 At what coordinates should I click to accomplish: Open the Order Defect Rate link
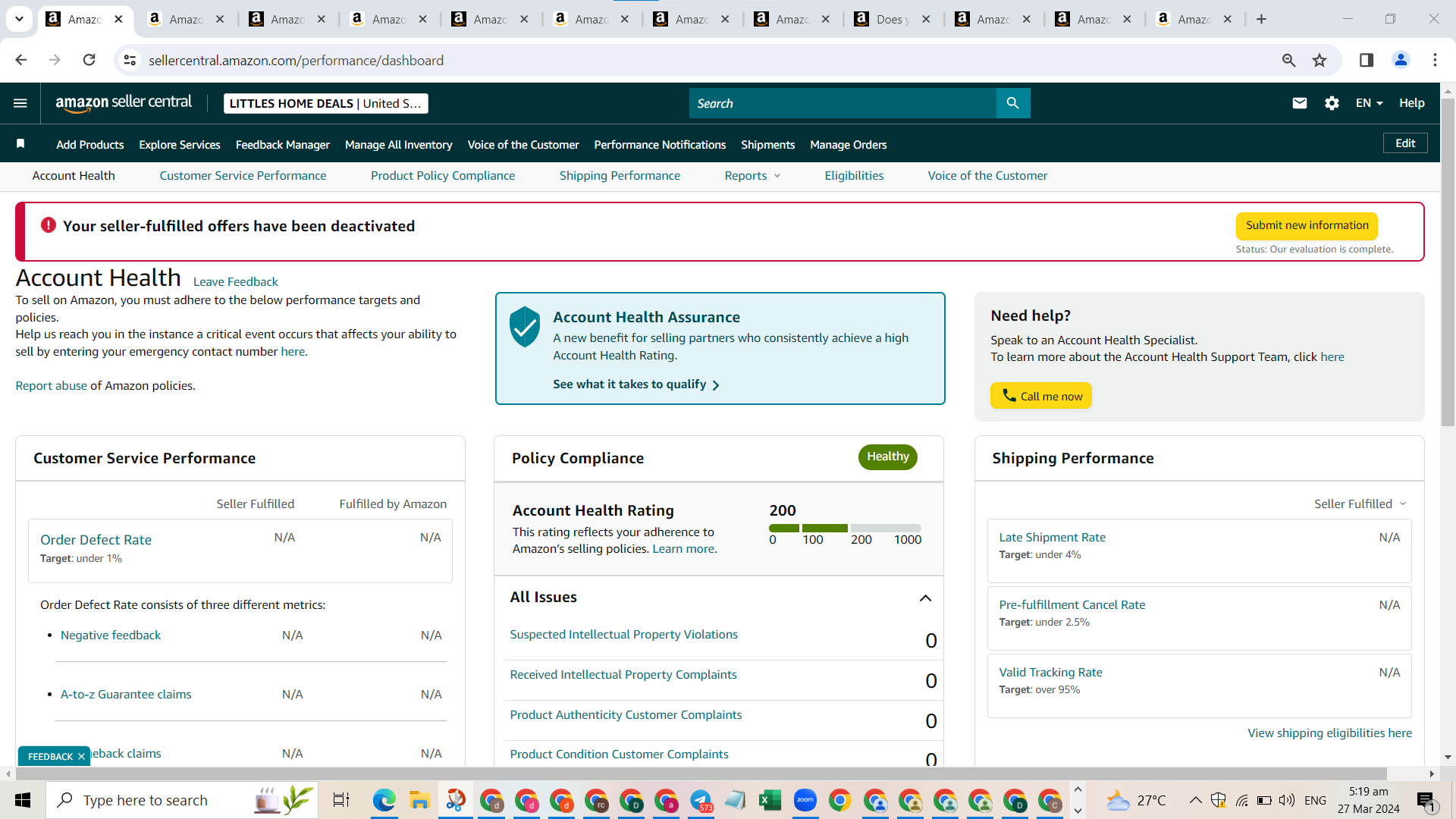[96, 540]
